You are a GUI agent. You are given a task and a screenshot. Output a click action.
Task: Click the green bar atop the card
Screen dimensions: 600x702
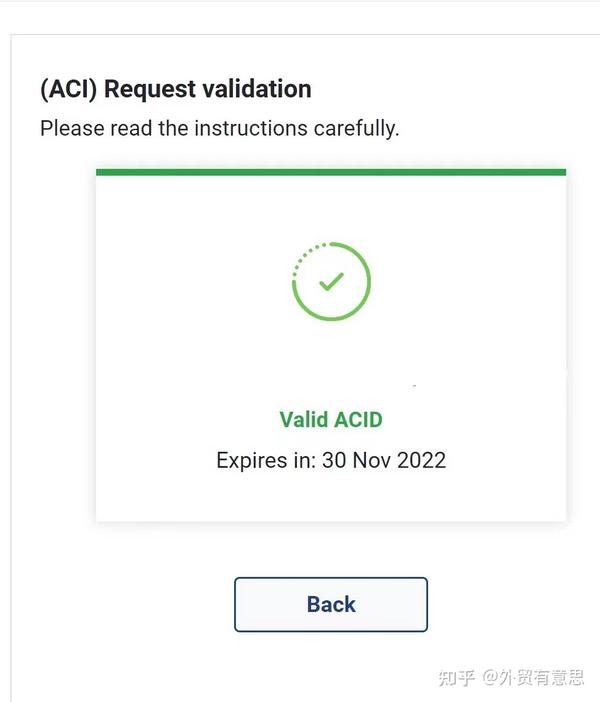(331, 172)
